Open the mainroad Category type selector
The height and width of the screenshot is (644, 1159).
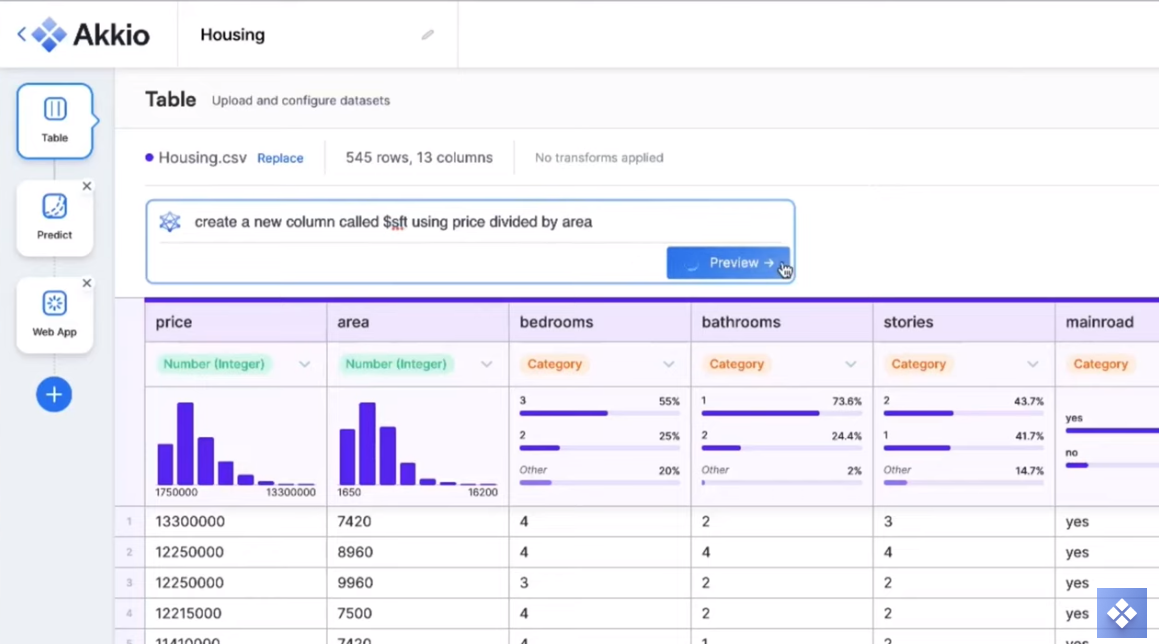click(x=1101, y=364)
